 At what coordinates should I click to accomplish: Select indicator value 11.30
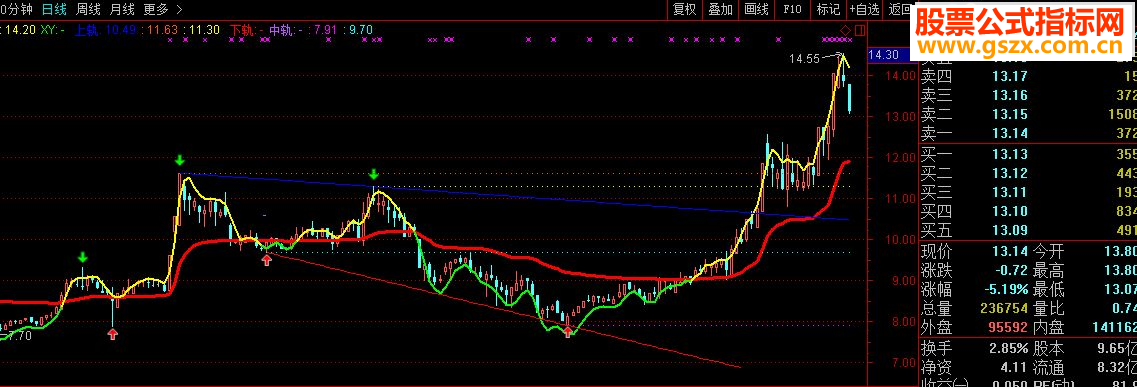pyautogui.click(x=205, y=30)
